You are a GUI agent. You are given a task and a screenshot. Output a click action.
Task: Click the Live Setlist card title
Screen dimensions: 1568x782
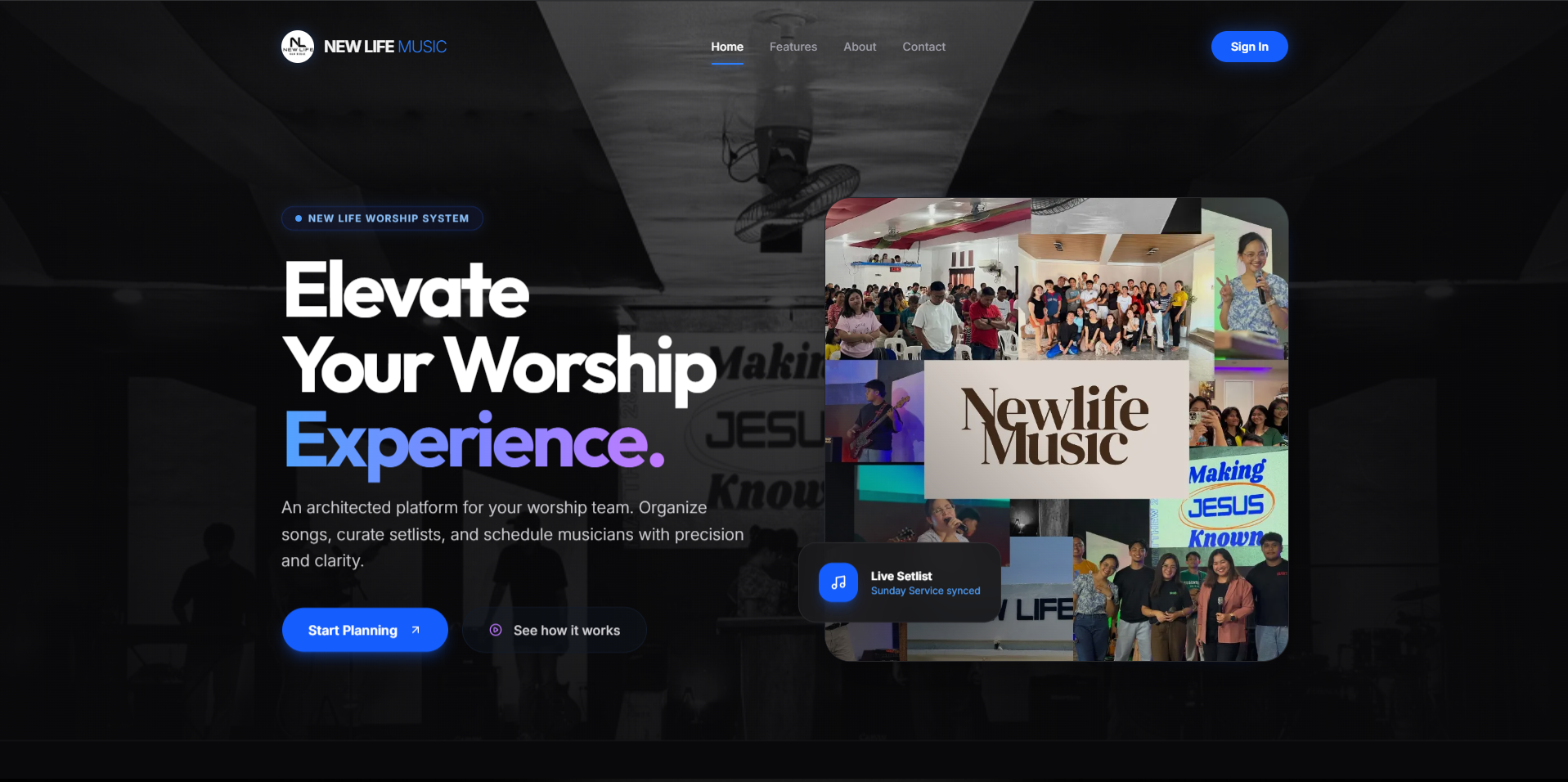[901, 576]
